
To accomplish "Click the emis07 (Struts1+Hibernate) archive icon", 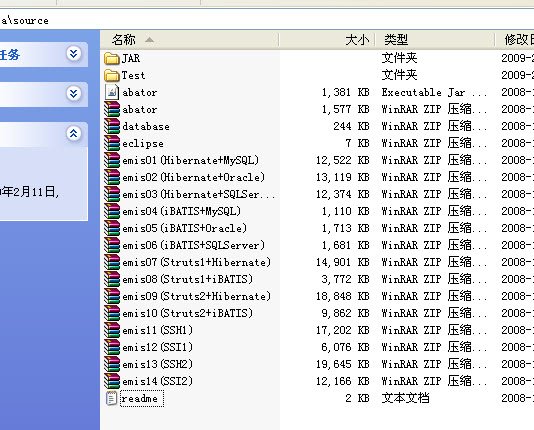I will click(x=112, y=262).
